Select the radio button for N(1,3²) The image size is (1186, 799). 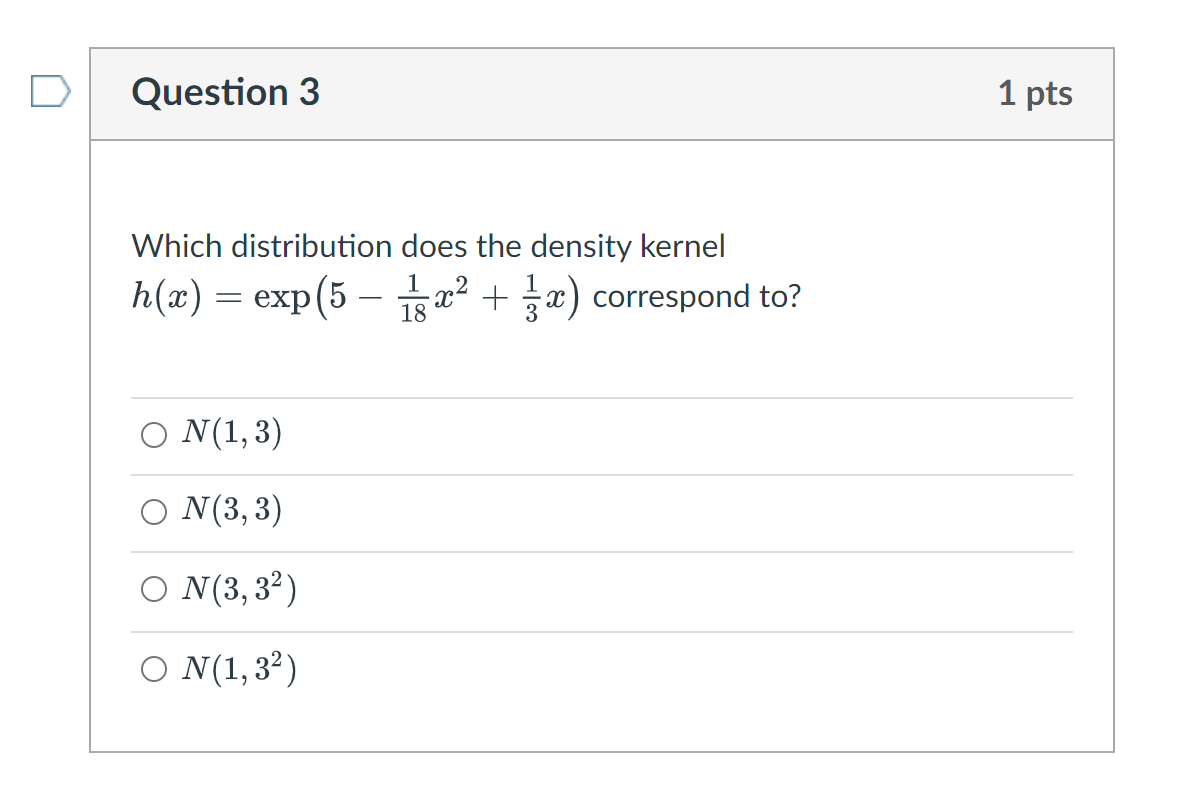pyautogui.click(x=155, y=668)
